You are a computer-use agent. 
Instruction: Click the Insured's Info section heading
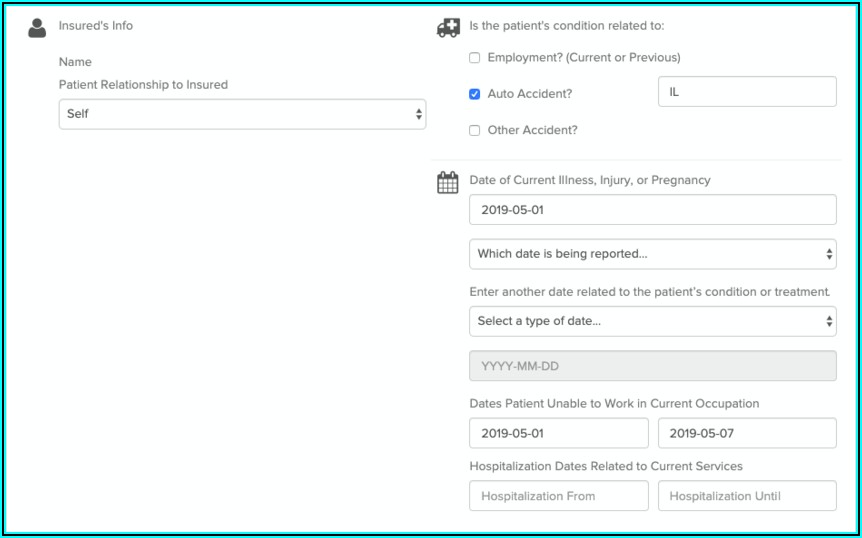click(95, 26)
